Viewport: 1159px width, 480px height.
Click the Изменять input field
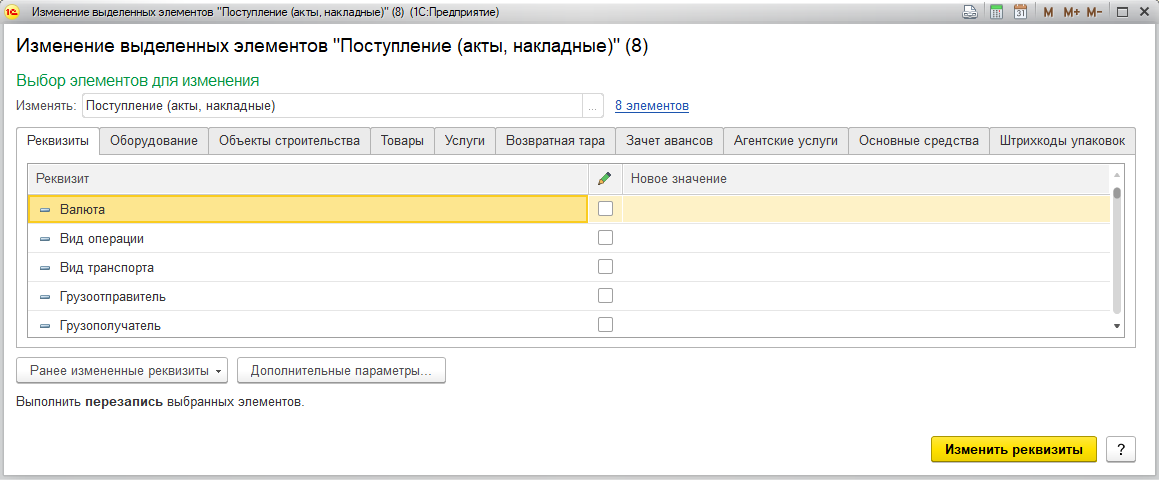333,106
